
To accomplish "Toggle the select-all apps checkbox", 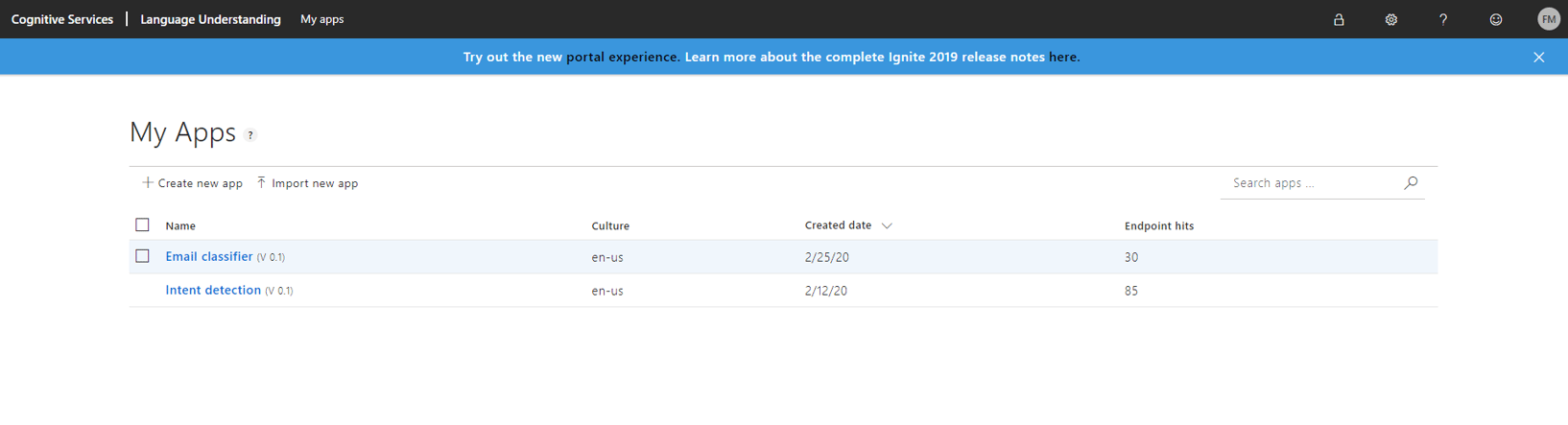I will (142, 224).
